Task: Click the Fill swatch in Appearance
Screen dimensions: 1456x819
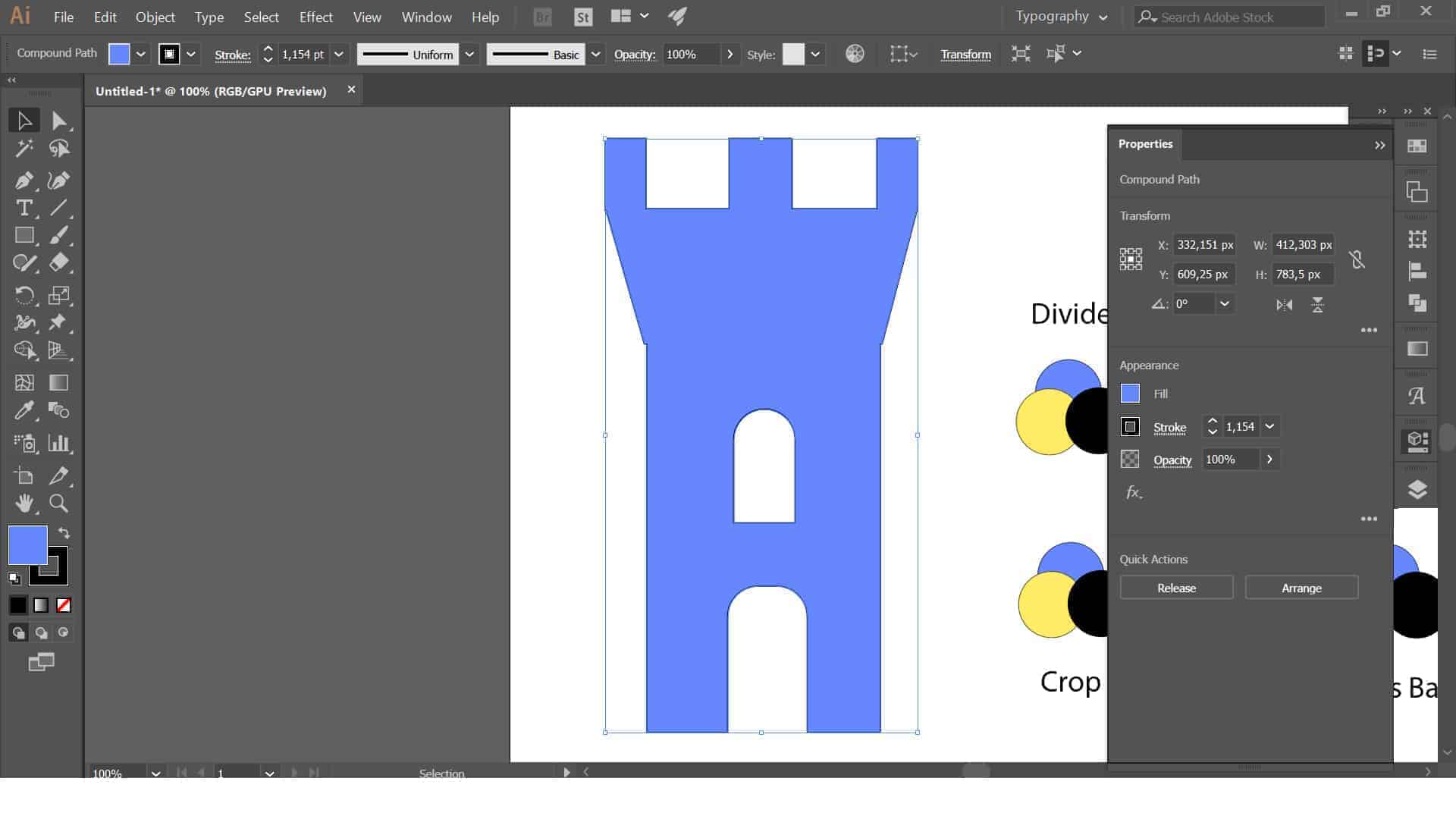Action: coord(1130,394)
